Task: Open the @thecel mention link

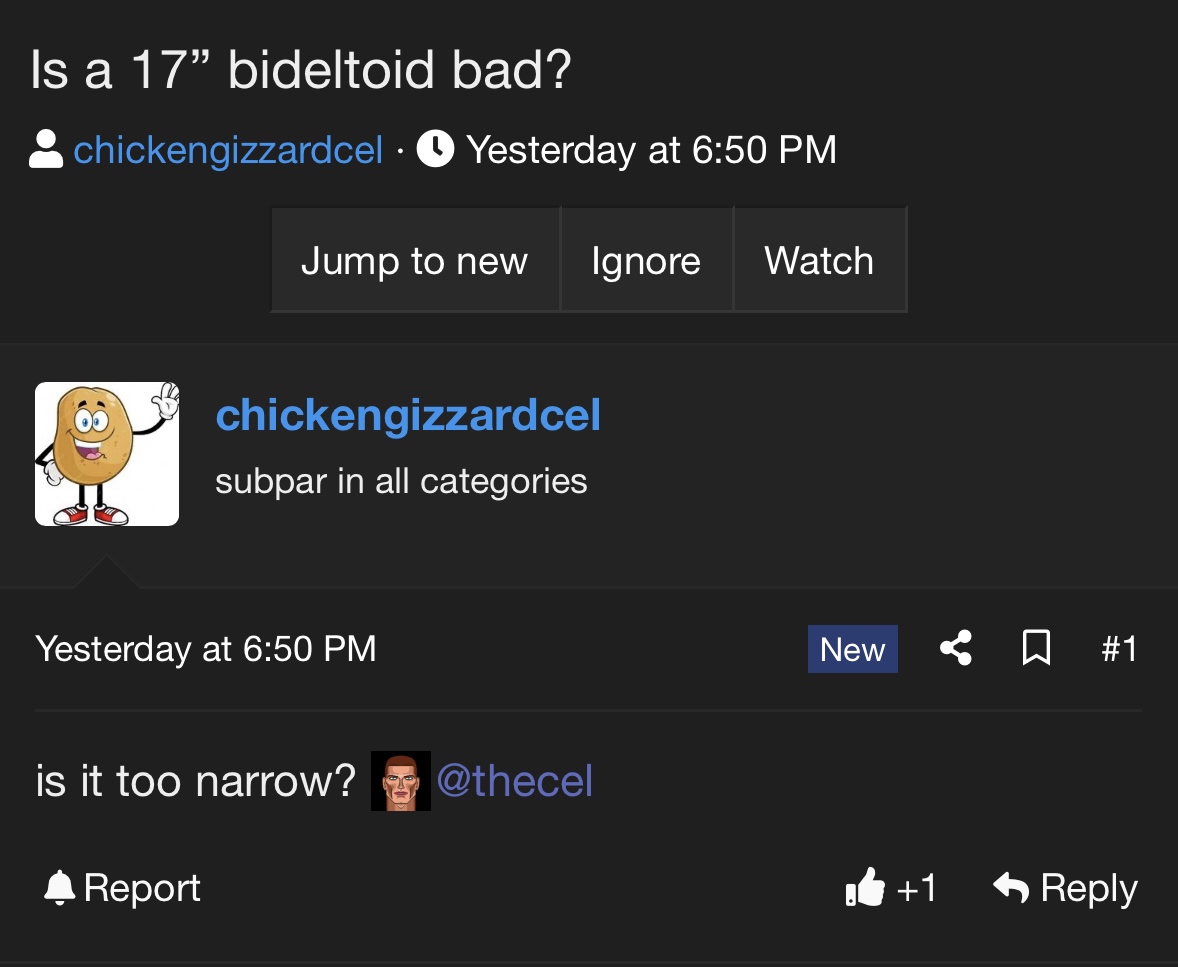Action: tap(515, 781)
